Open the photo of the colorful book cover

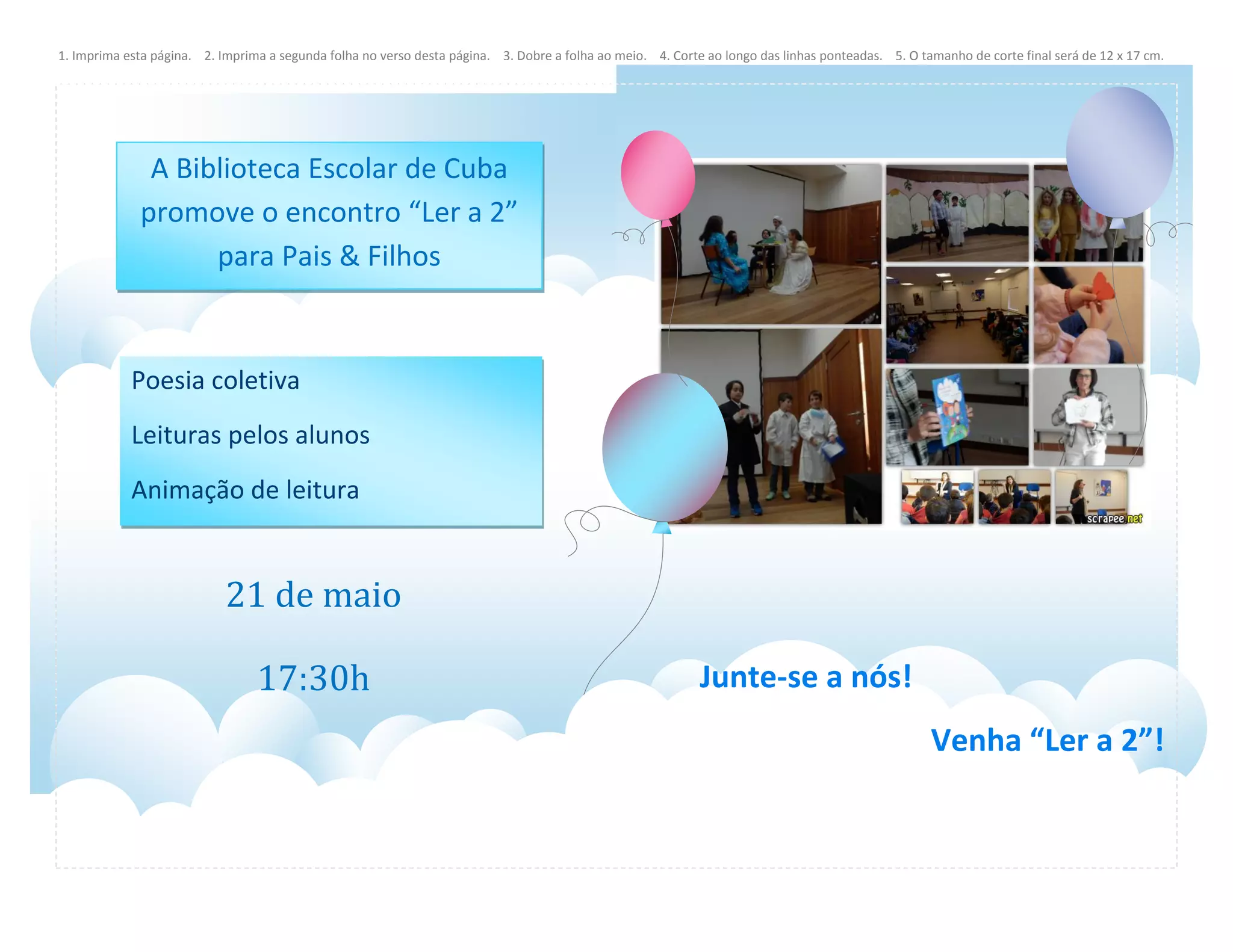point(957,416)
